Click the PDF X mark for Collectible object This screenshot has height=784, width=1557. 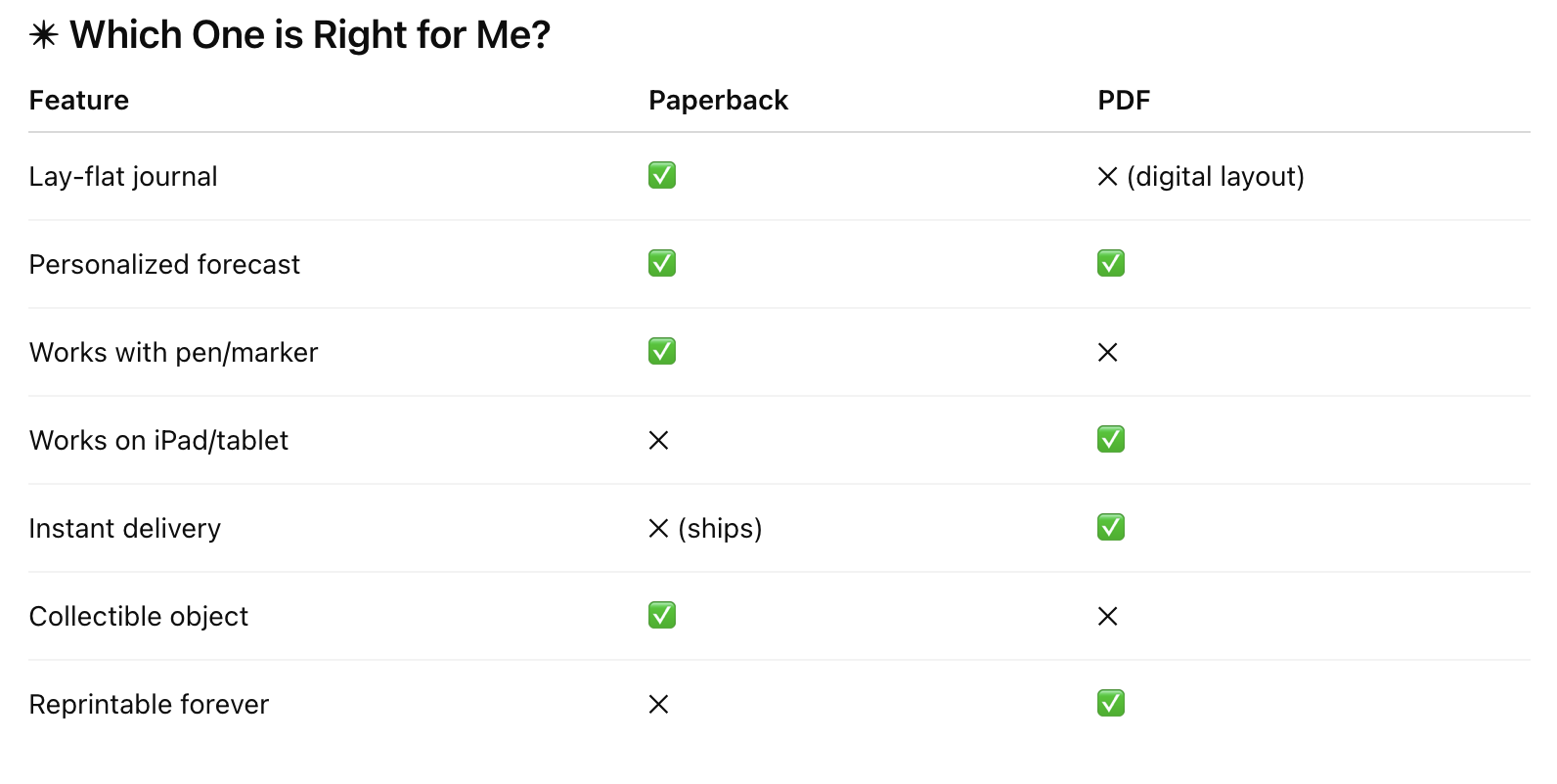pos(1107,617)
